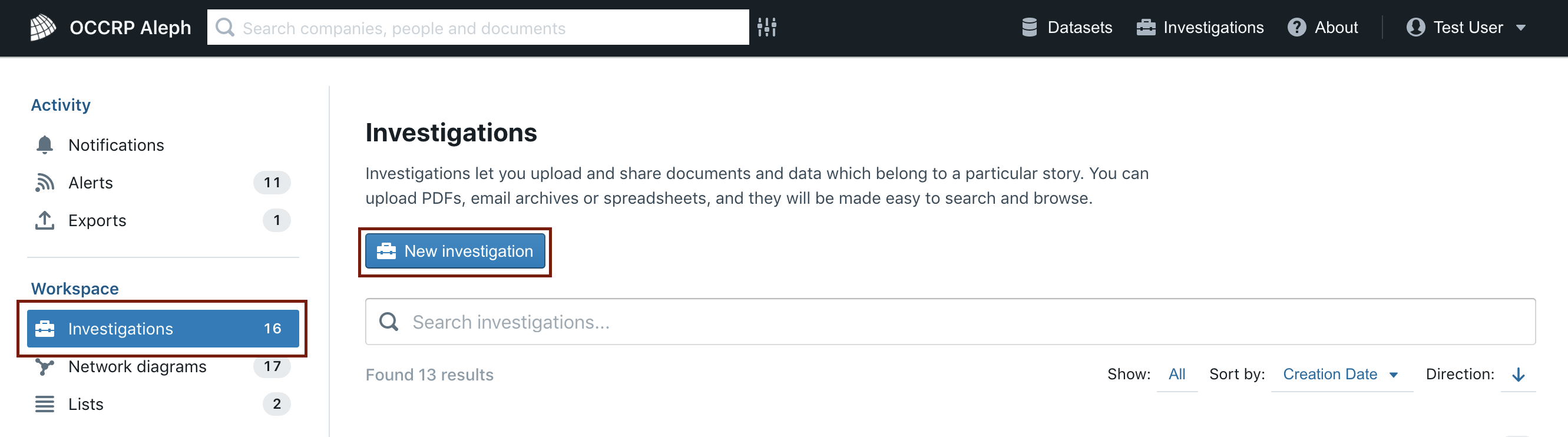1568x437 pixels.
Task: Click the top search companies field
Action: [x=478, y=28]
